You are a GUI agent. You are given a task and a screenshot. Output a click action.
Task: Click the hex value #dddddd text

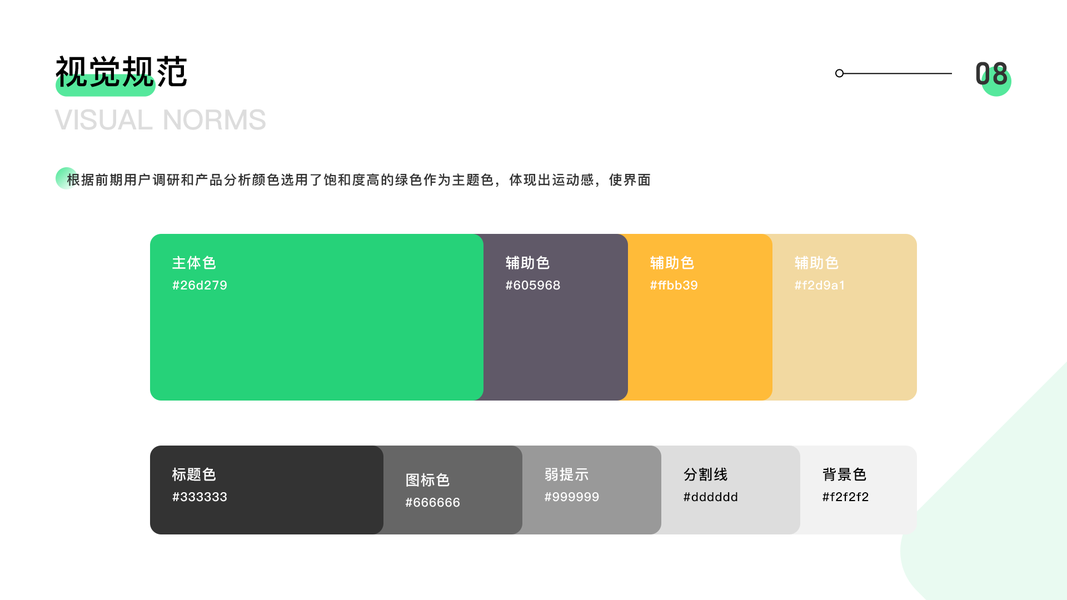tap(710, 497)
